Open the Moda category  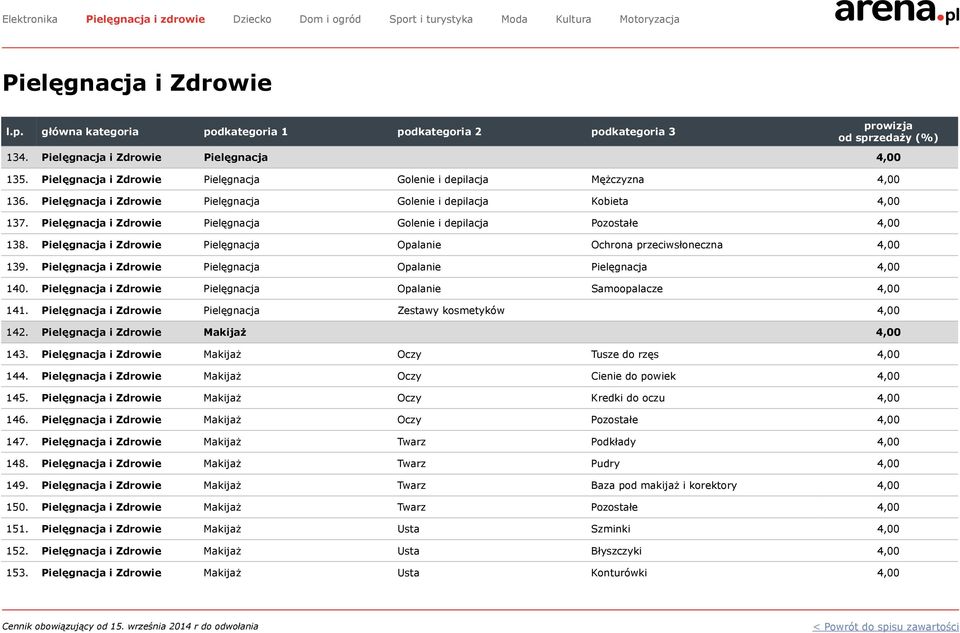tap(514, 19)
